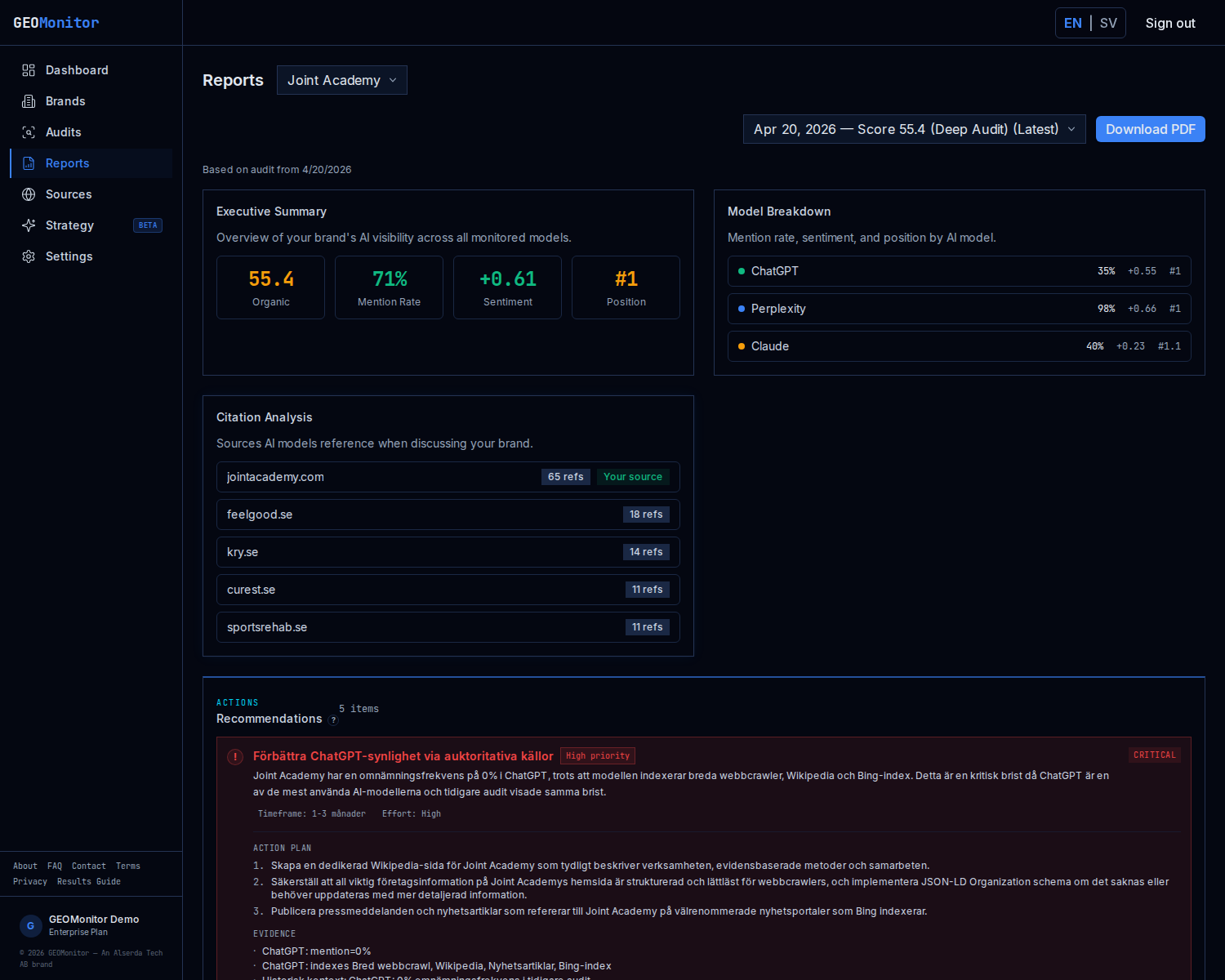1225x980 pixels.
Task: Click the curest.se citation row
Action: pyautogui.click(x=448, y=590)
